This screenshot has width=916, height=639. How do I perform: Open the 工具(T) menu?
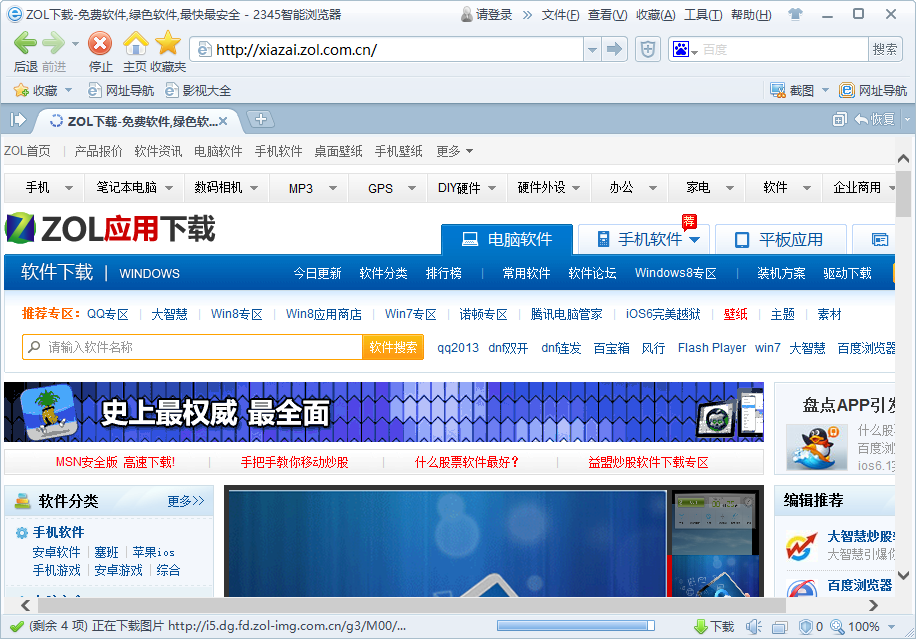coord(702,14)
